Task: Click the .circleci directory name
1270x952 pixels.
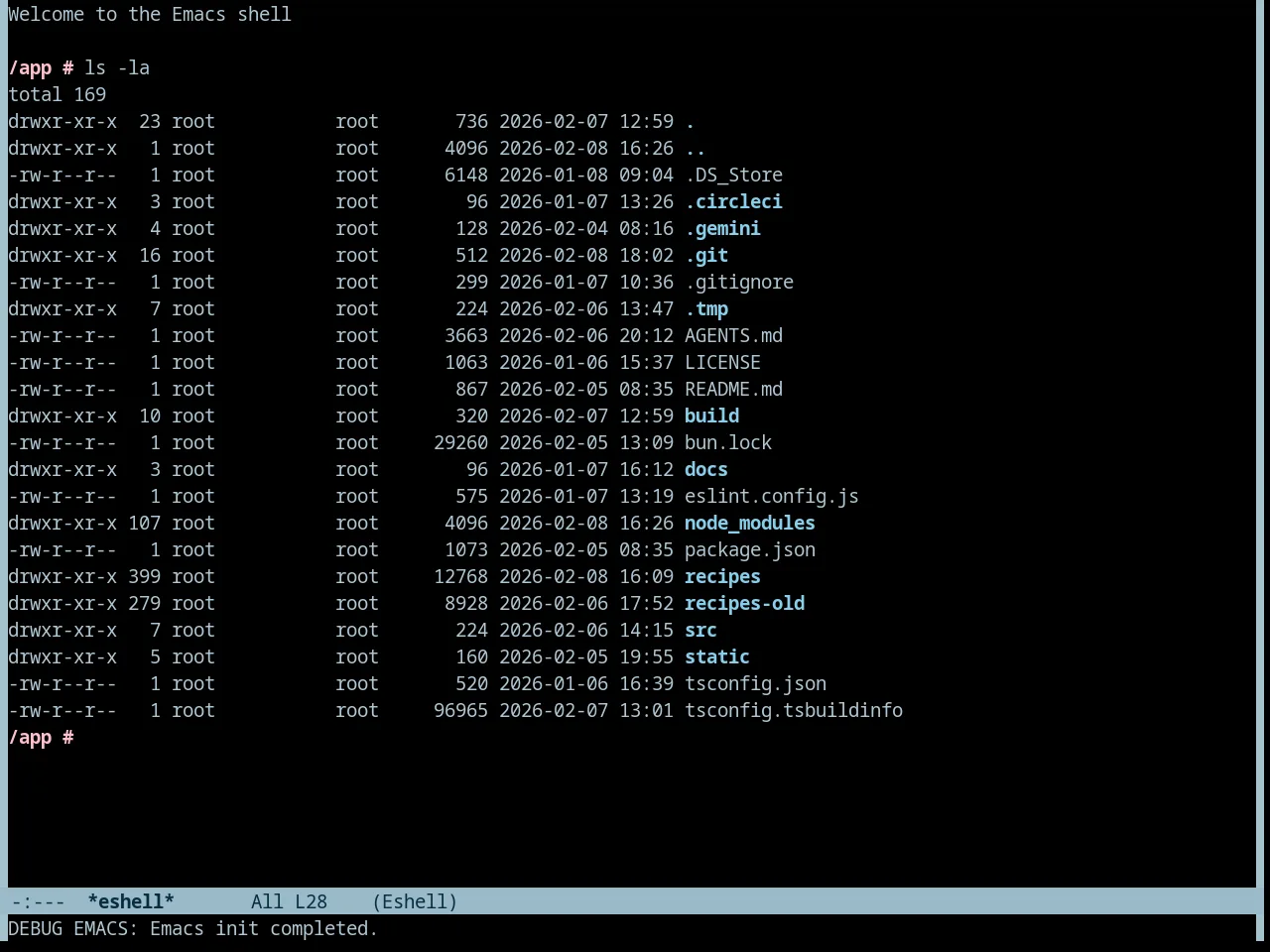Action: point(733,201)
